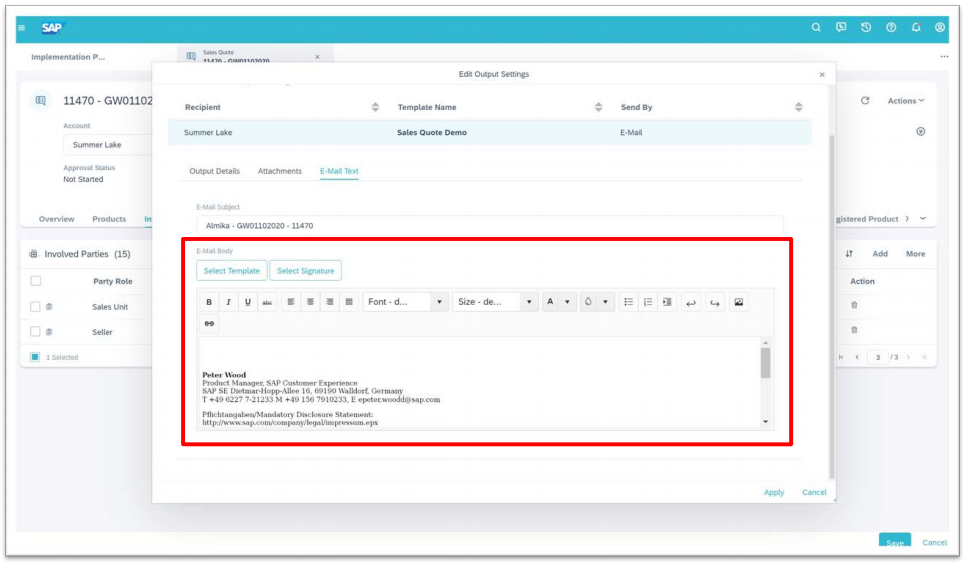Screen dimensions: 963x569
Task: Open Overview tab of quote
Action: 57,219
